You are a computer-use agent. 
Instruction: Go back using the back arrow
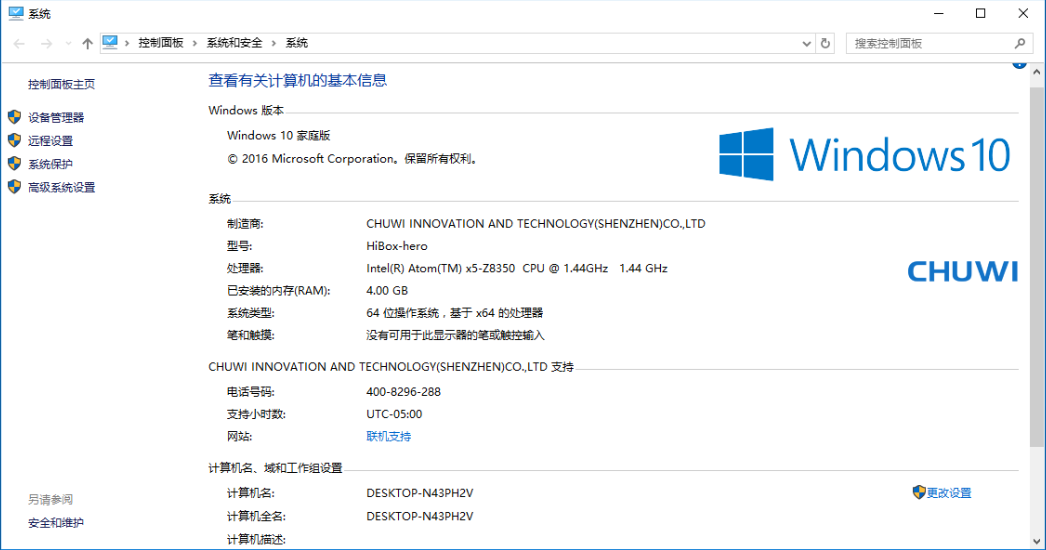coord(19,43)
